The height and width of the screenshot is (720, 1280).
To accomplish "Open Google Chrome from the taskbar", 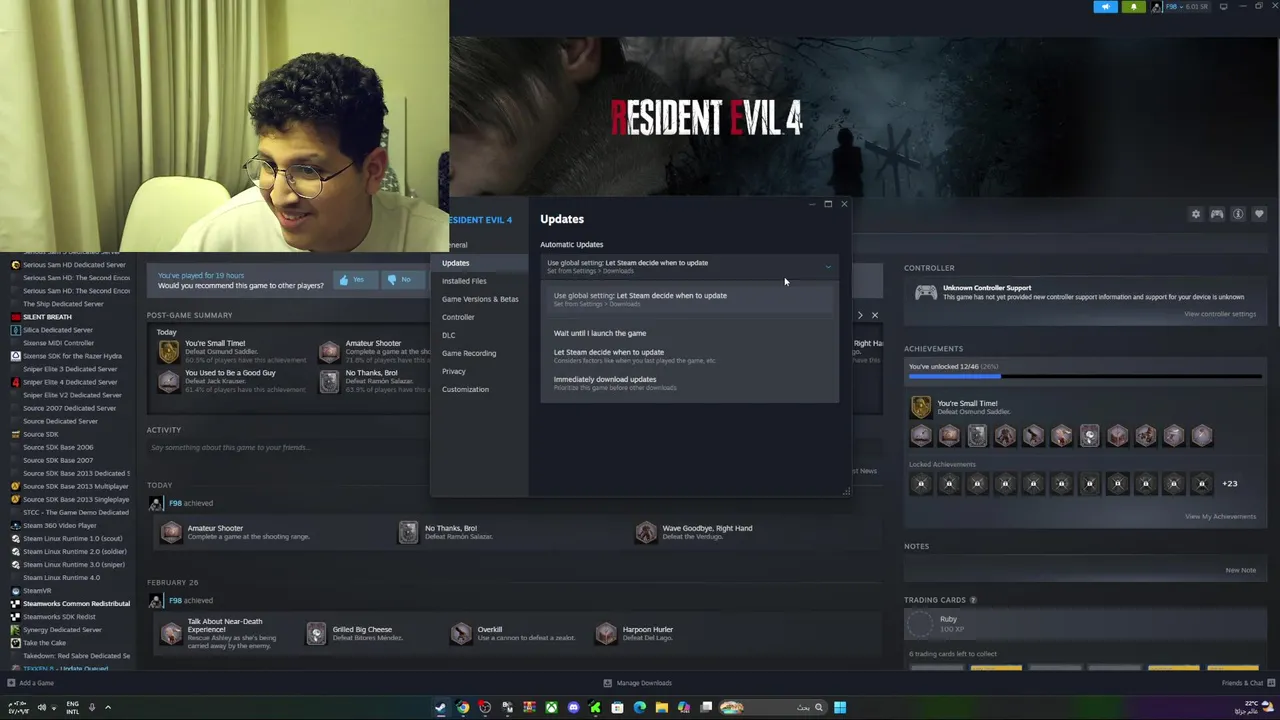I will 463,708.
